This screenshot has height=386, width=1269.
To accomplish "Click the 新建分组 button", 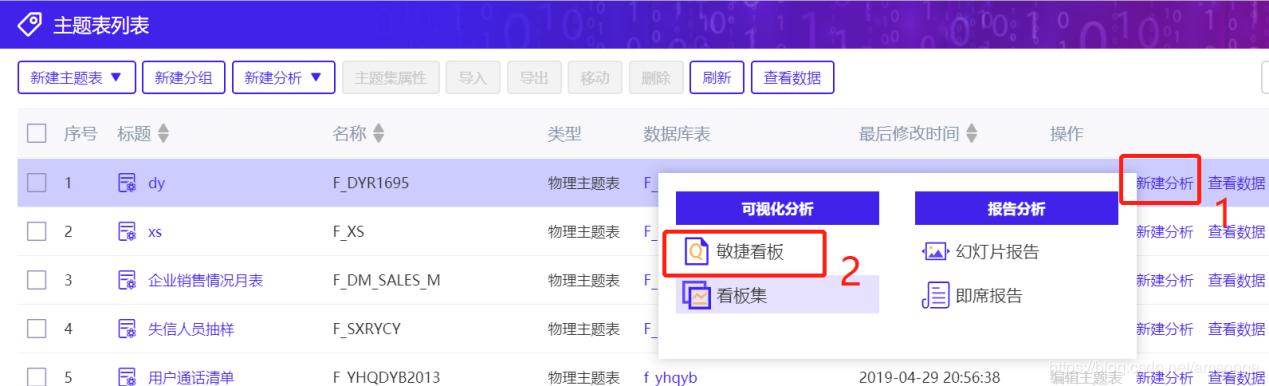I will point(184,78).
